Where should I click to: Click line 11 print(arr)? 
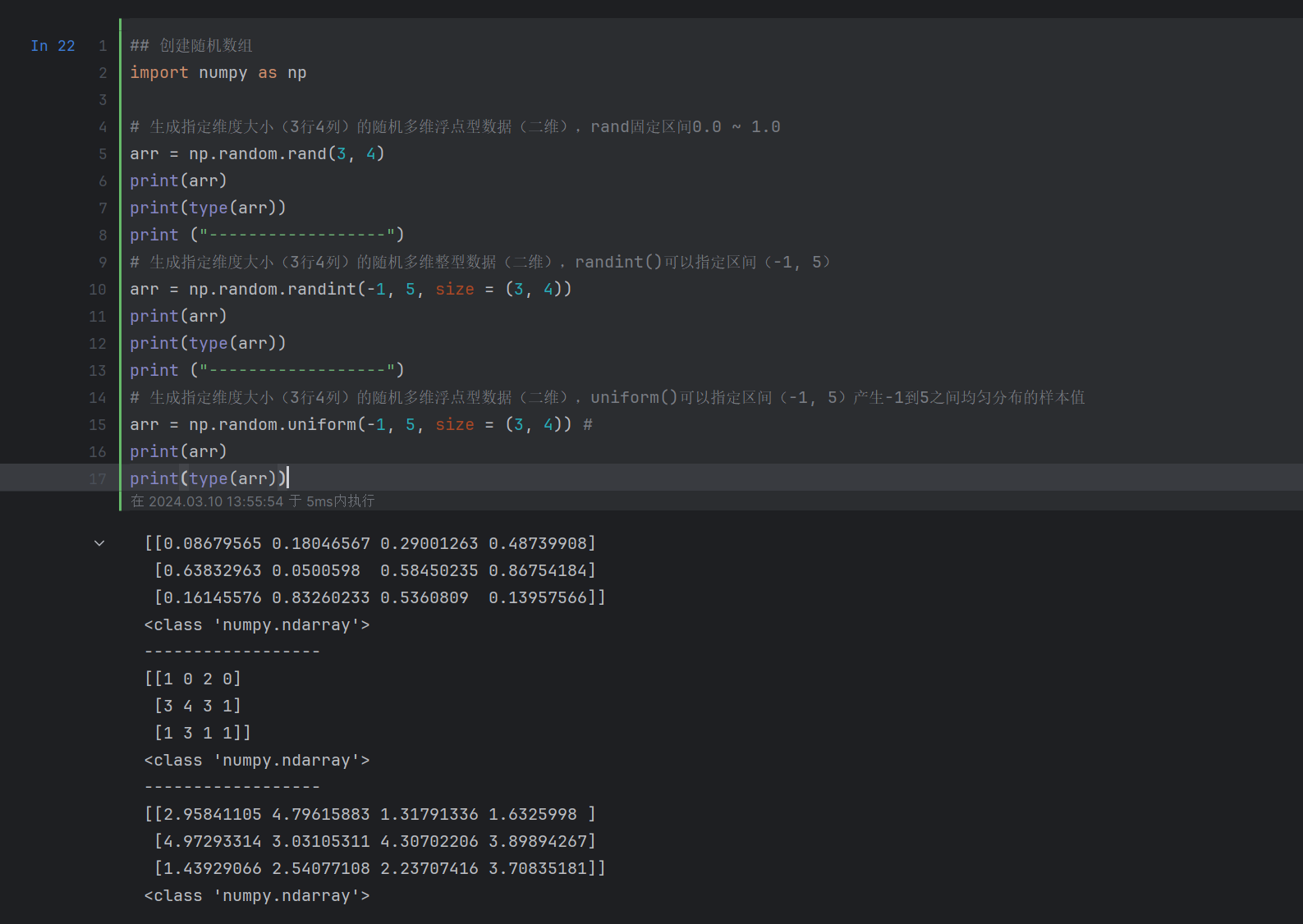(x=178, y=317)
